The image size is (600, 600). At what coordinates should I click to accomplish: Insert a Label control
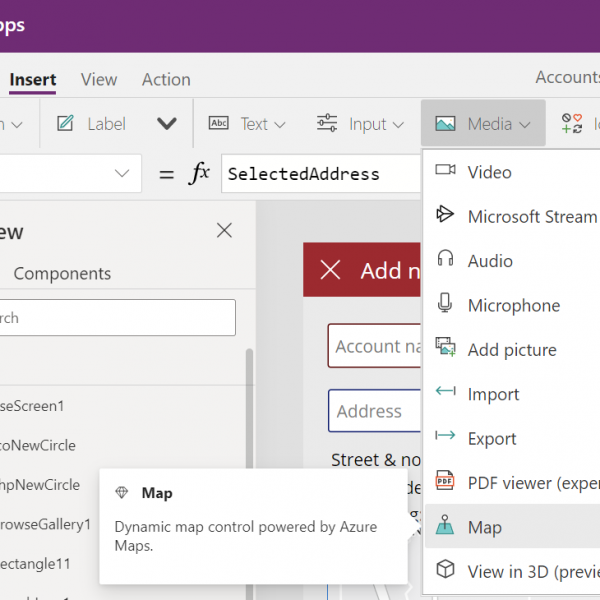[106, 124]
